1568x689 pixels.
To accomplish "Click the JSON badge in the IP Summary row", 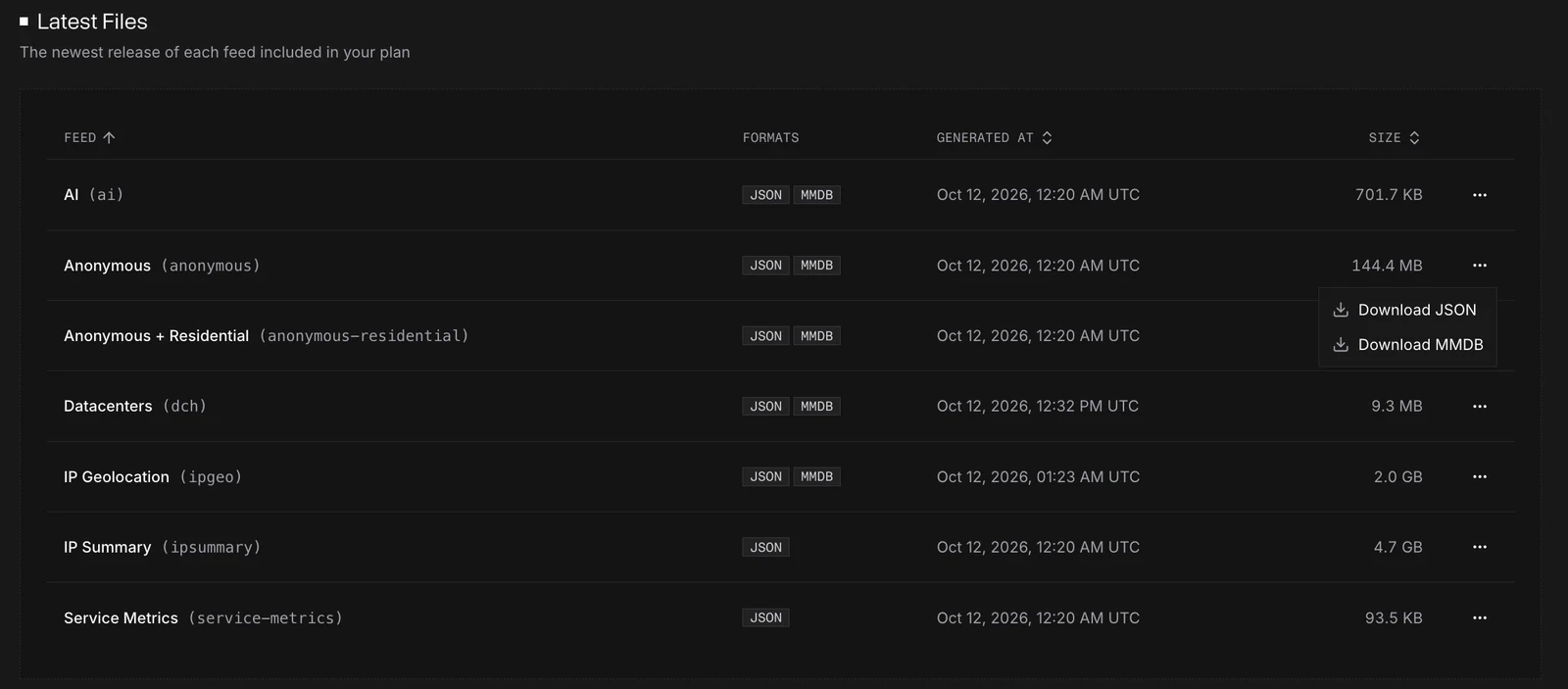I will tap(765, 548).
